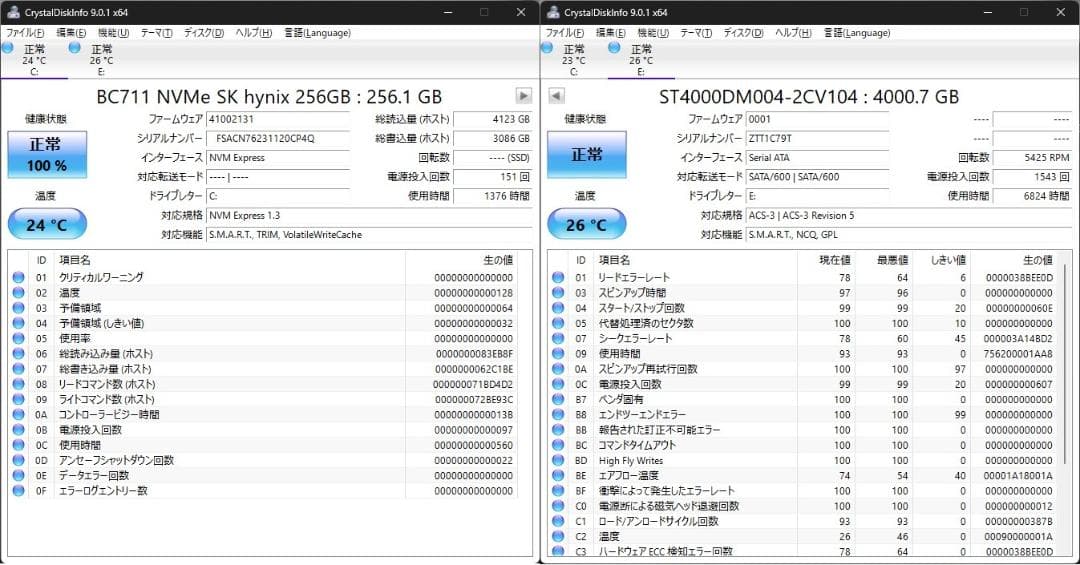This screenshot has height=565, width=1080.
Task: Open ファイル menu in left CrystalDiskInfo window
Action: tap(25, 32)
